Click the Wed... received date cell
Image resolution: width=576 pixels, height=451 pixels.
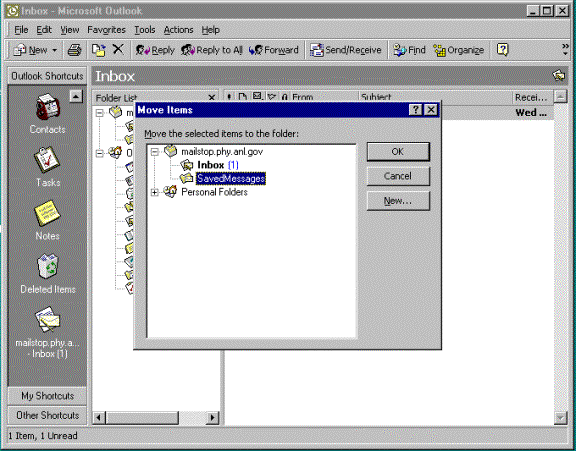click(x=531, y=112)
